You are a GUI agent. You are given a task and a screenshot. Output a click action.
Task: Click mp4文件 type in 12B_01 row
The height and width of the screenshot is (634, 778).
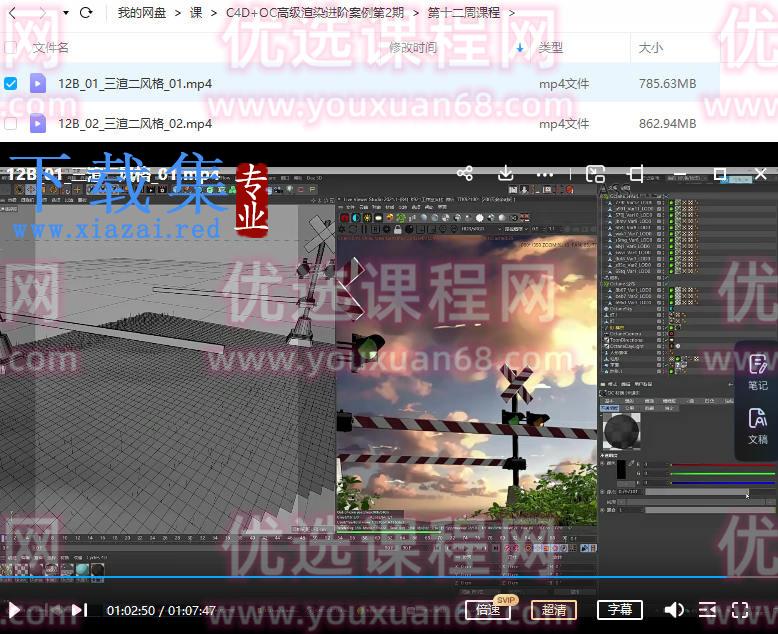(x=564, y=83)
